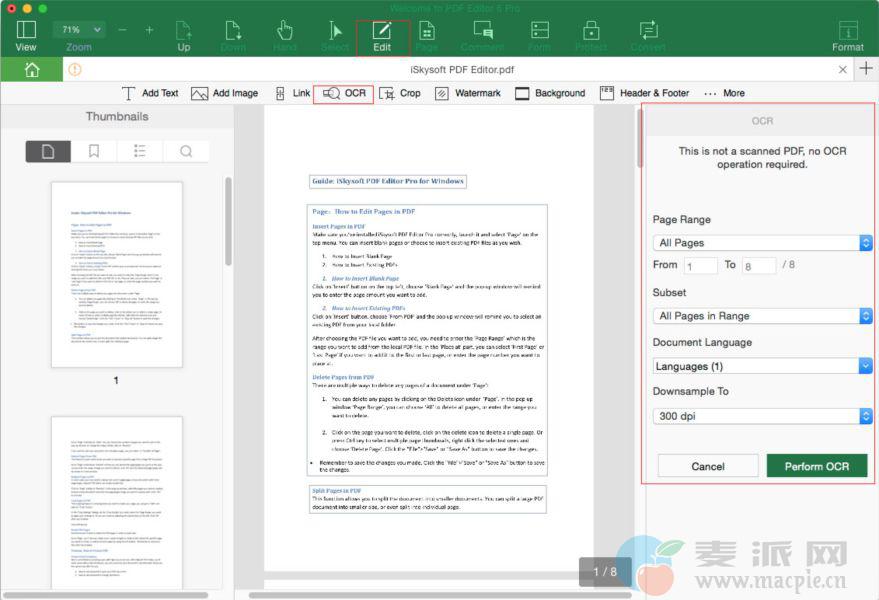Screen dimensions: 879x600
Task: Click the Cancel button
Action: tap(707, 466)
